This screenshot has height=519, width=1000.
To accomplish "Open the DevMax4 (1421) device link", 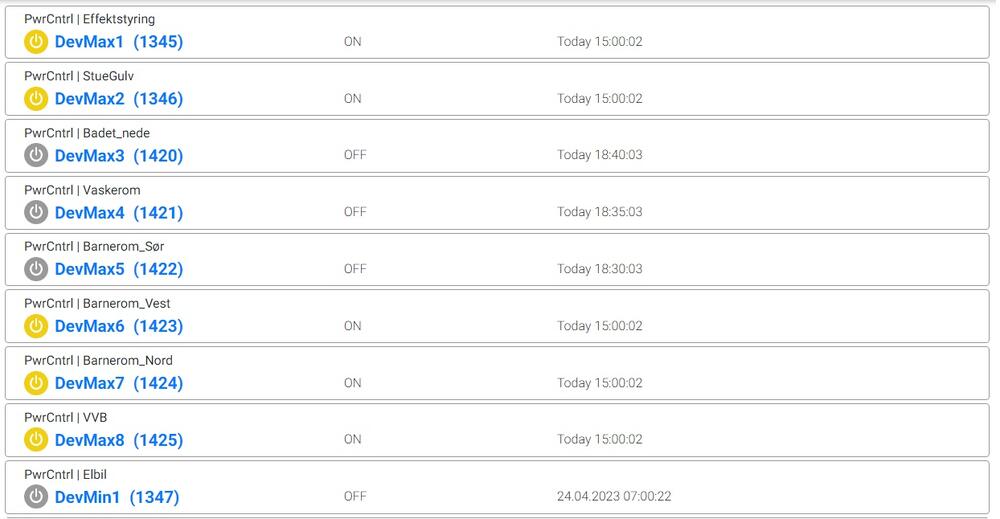I will pos(118,212).
